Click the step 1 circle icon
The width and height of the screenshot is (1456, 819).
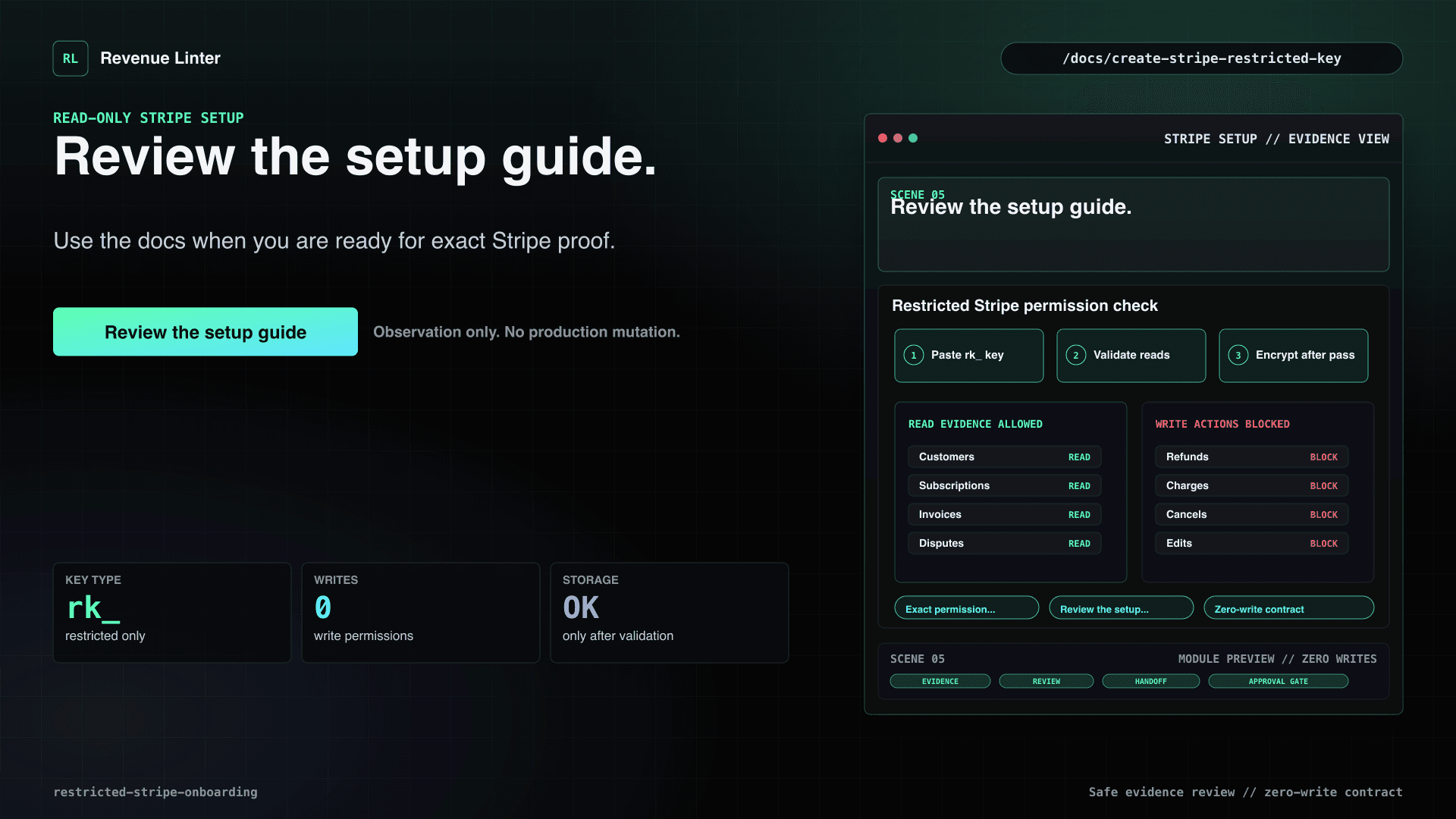(914, 355)
